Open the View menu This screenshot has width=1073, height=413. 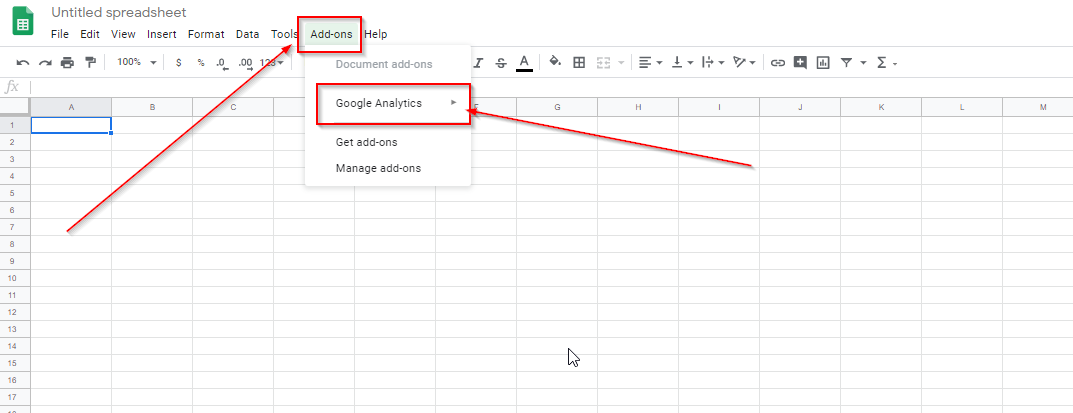pos(123,34)
